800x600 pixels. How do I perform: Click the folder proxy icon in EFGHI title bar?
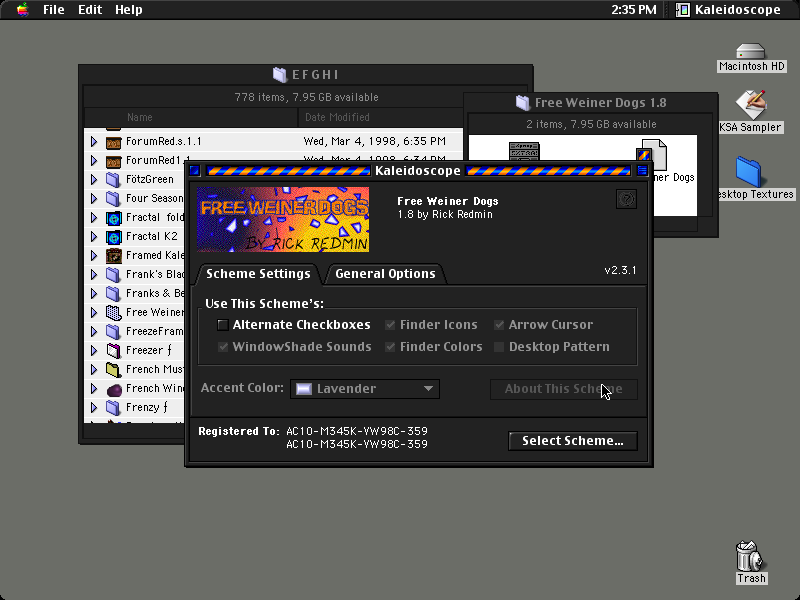coord(280,75)
